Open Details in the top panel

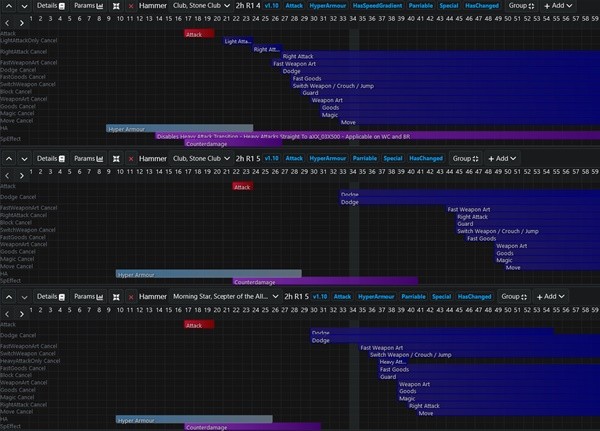coord(50,6)
